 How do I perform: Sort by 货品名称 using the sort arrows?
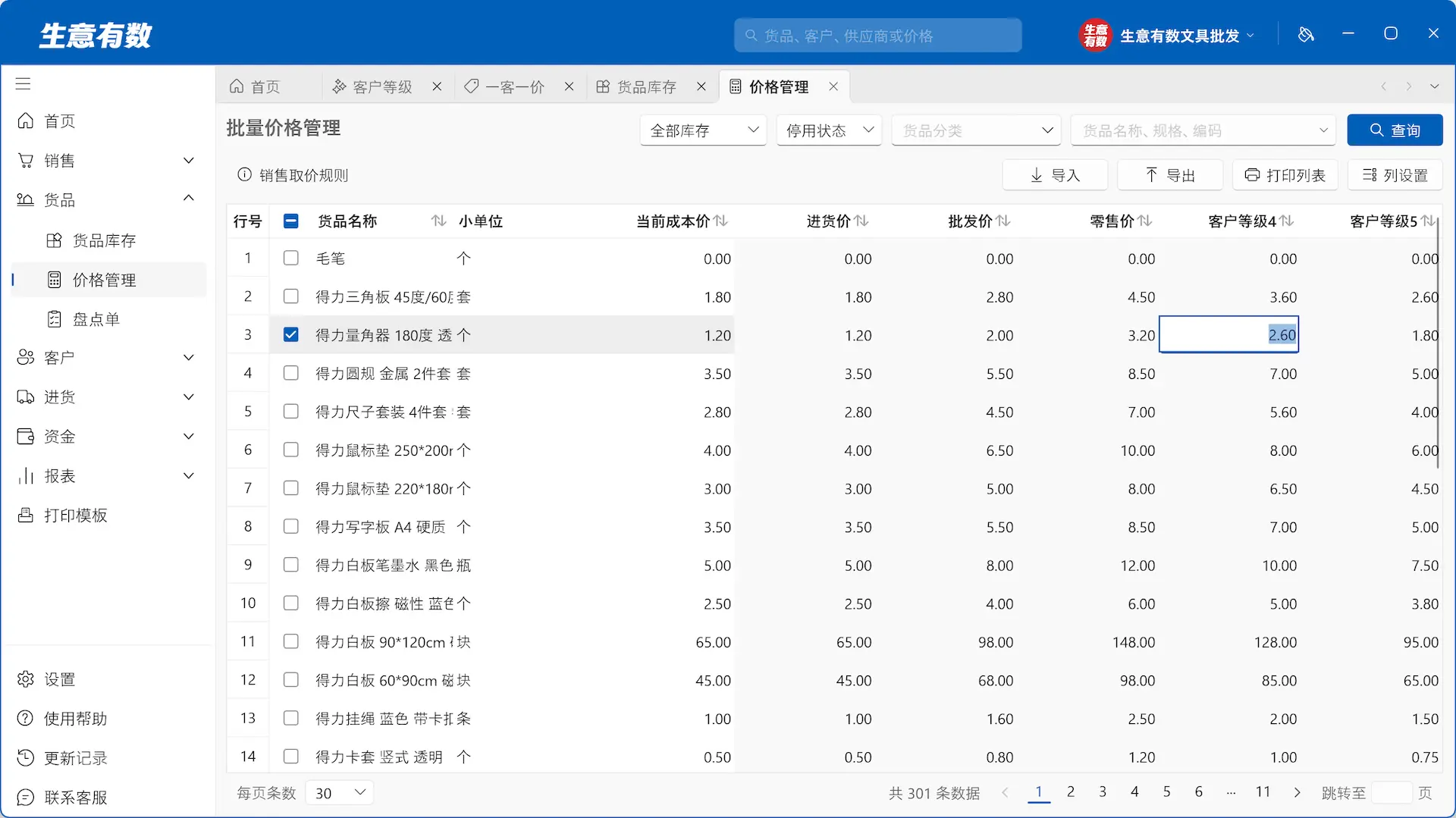pyautogui.click(x=438, y=221)
